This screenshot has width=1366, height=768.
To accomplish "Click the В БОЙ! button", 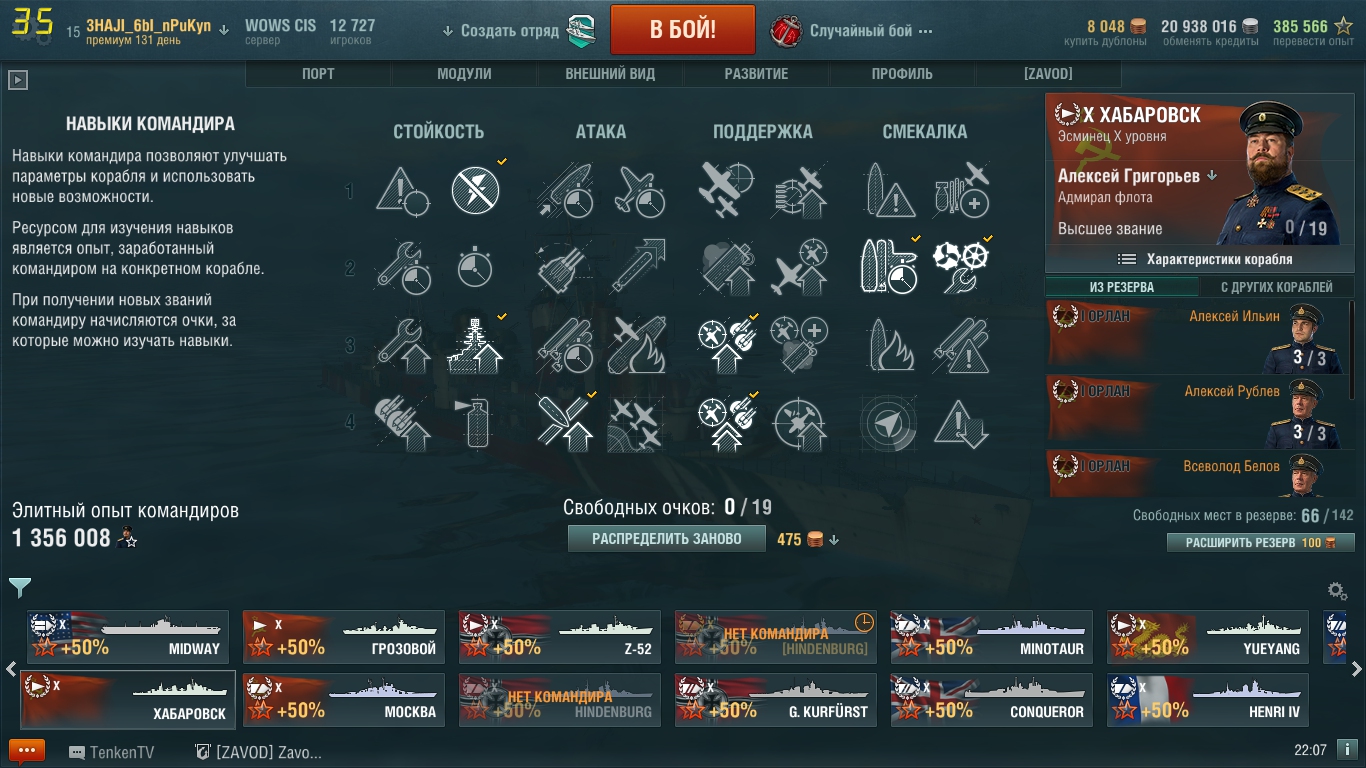I will [683, 29].
